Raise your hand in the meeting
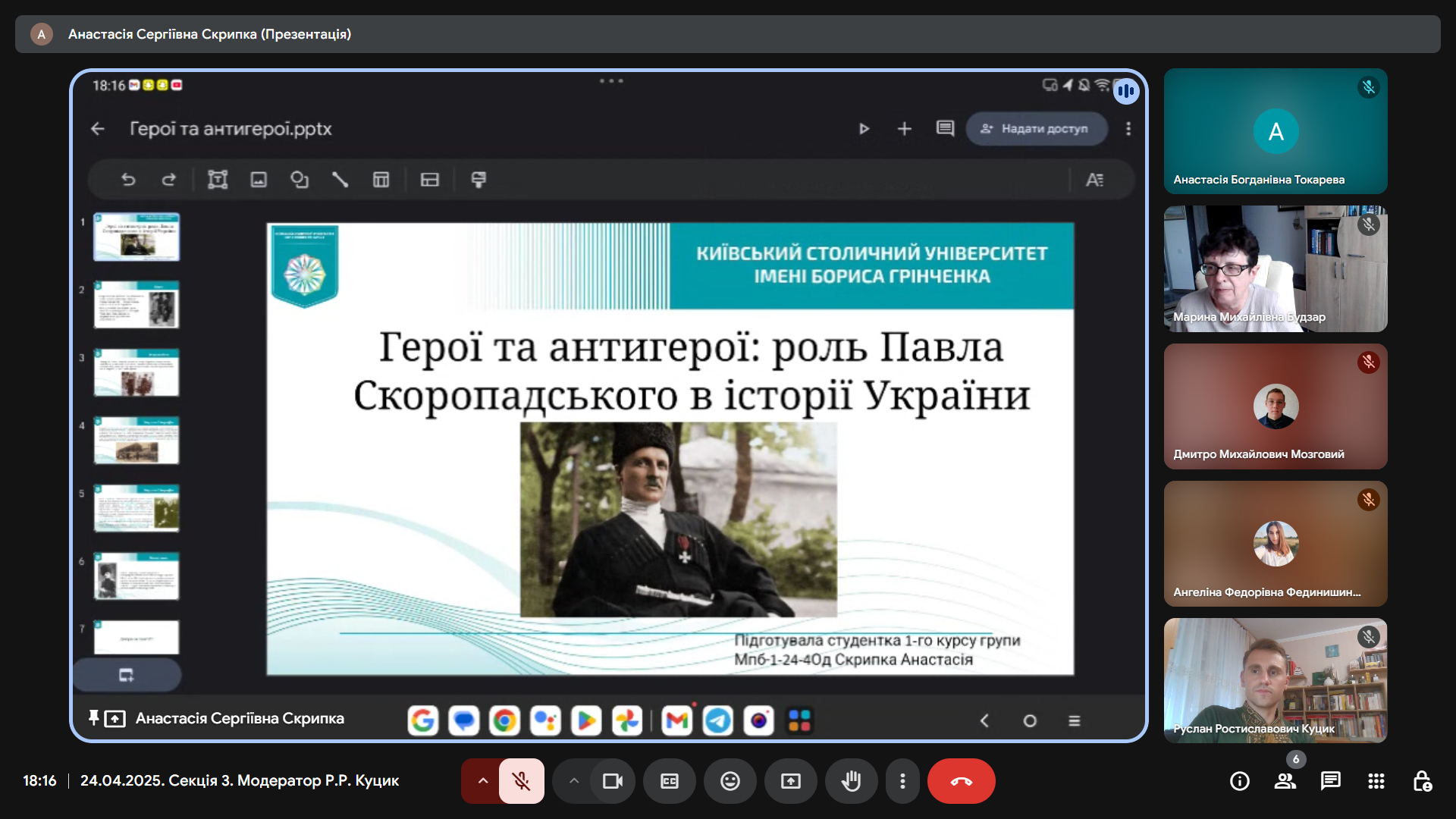Screen dimensions: 1456x819 click(x=851, y=781)
